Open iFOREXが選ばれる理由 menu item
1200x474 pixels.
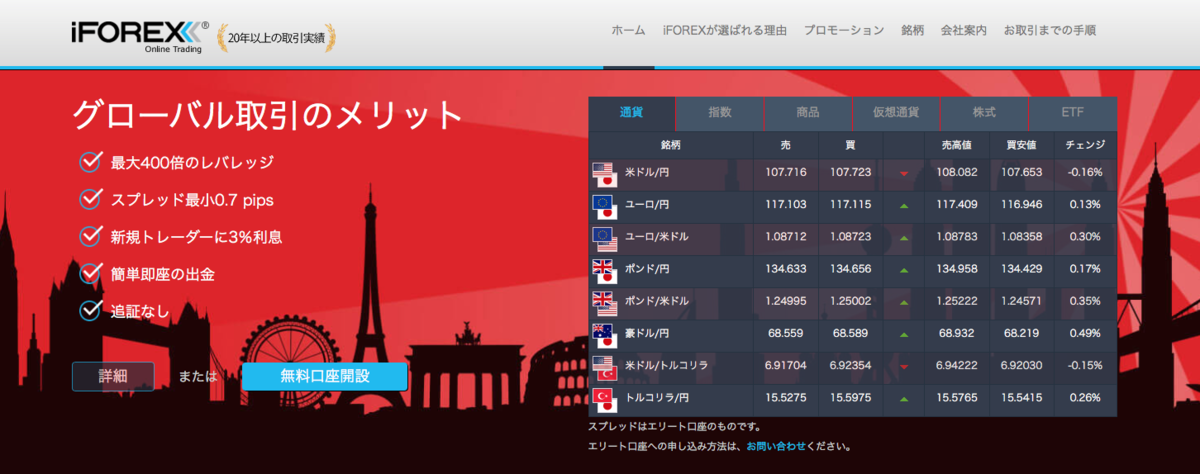[x=725, y=31]
